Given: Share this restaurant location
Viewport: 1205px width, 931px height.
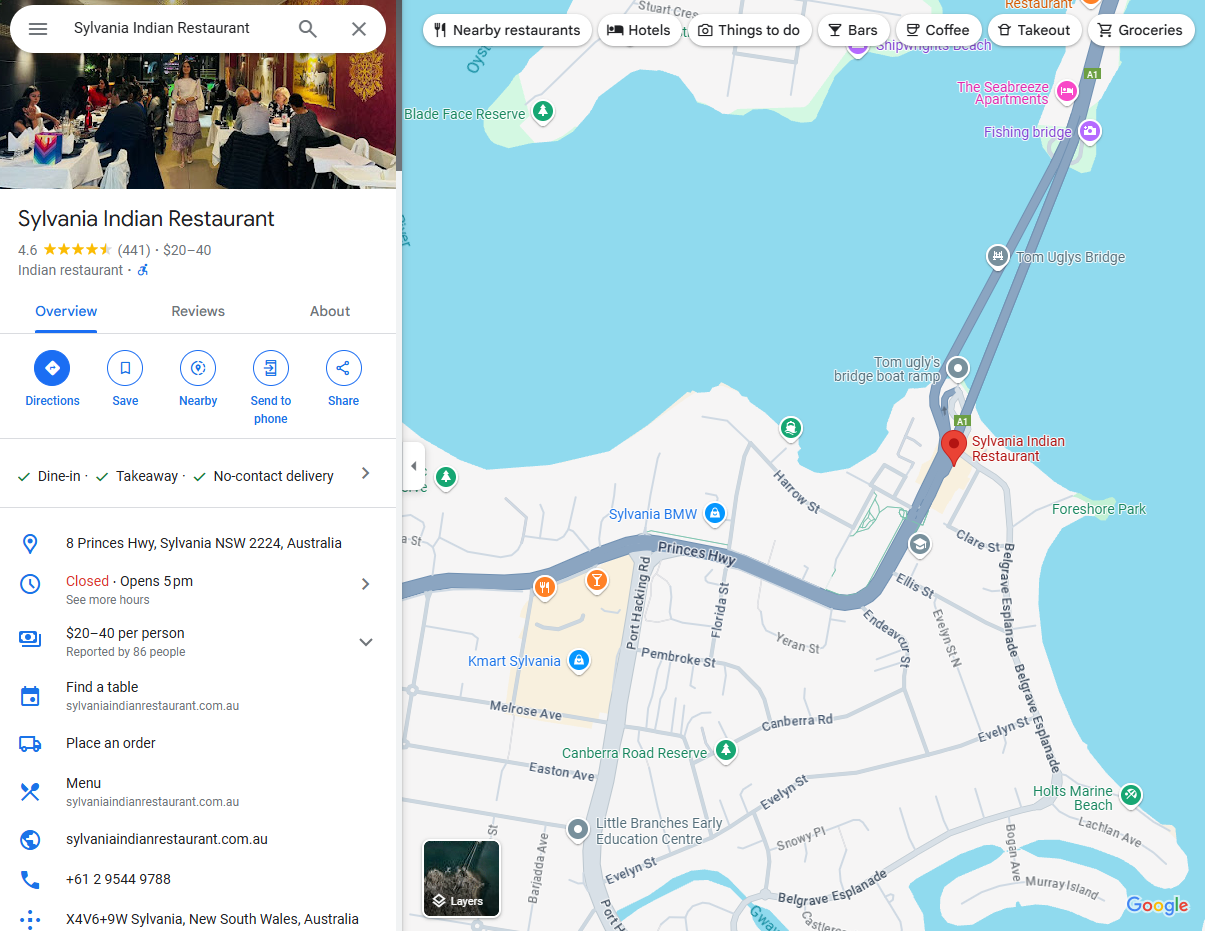Looking at the screenshot, I should click(343, 379).
